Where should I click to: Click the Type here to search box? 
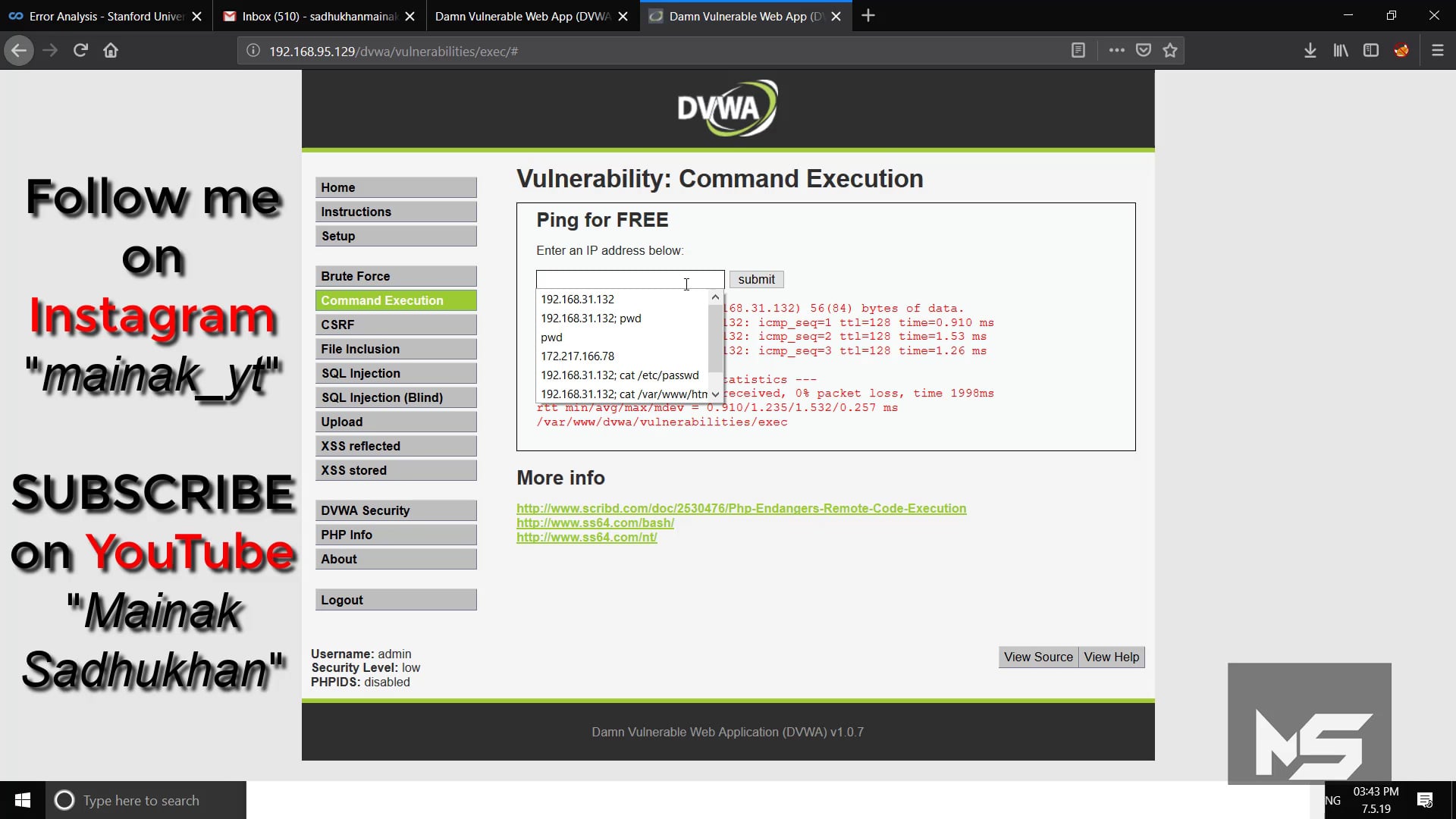coord(146,800)
